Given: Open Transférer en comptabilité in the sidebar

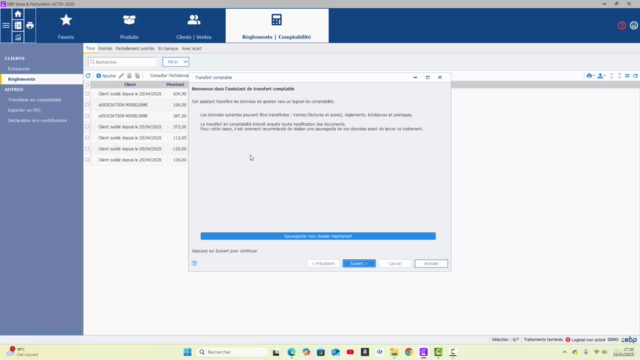Looking at the screenshot, I should pyautogui.click(x=35, y=100).
